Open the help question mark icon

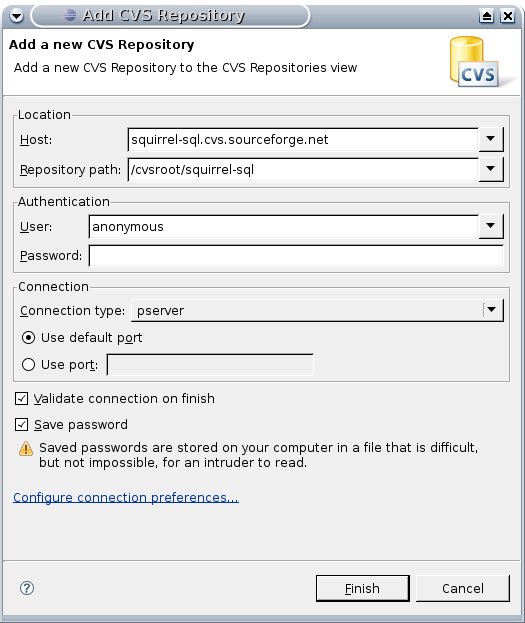pos(27,588)
